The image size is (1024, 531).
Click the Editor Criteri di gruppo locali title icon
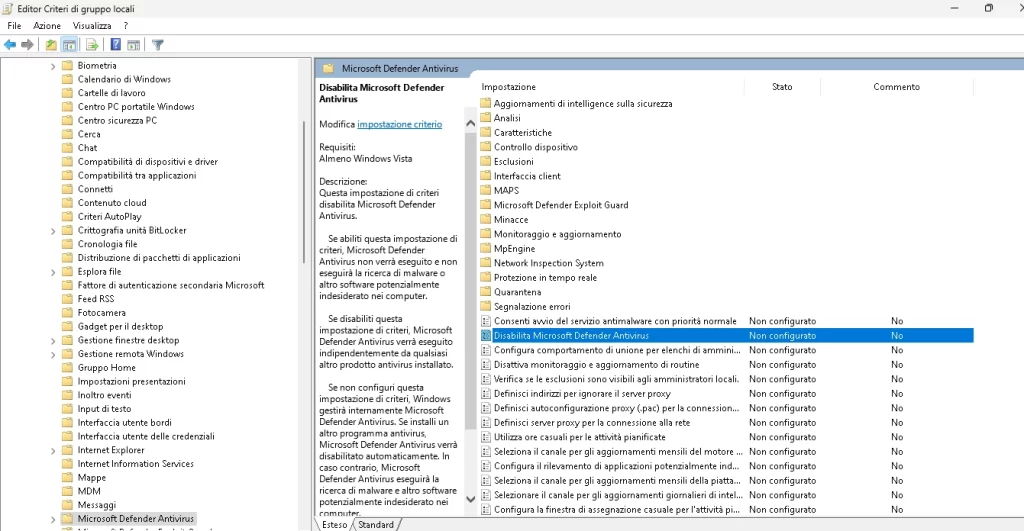pyautogui.click(x=7, y=8)
